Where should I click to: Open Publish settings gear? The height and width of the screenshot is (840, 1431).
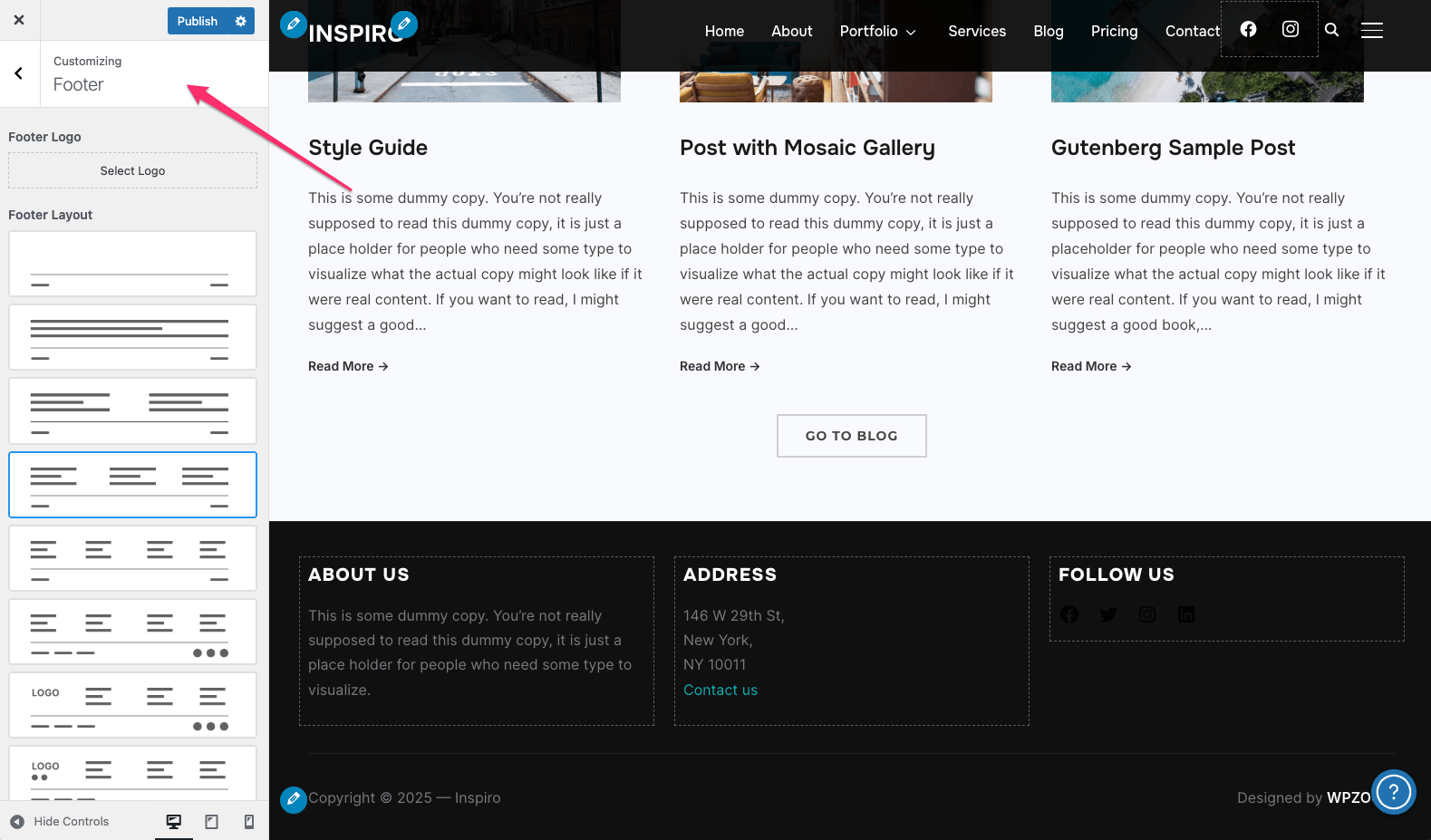[241, 21]
